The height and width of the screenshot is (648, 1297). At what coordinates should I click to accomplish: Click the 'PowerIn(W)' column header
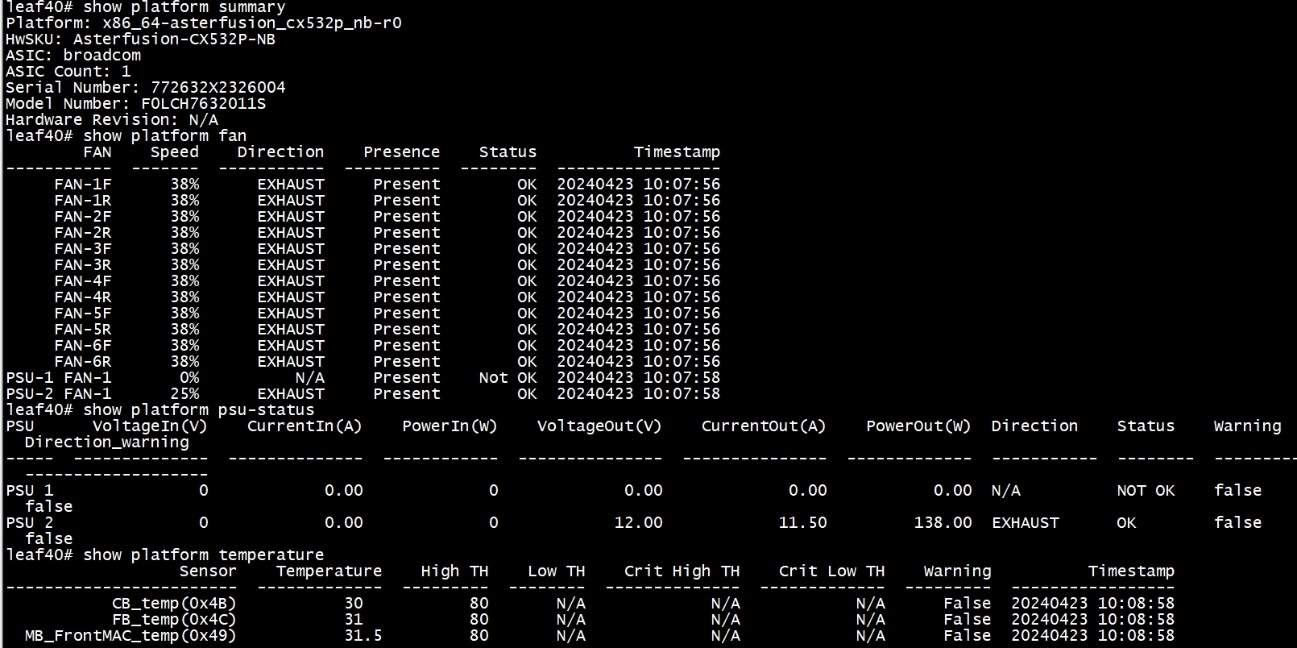[x=450, y=426]
